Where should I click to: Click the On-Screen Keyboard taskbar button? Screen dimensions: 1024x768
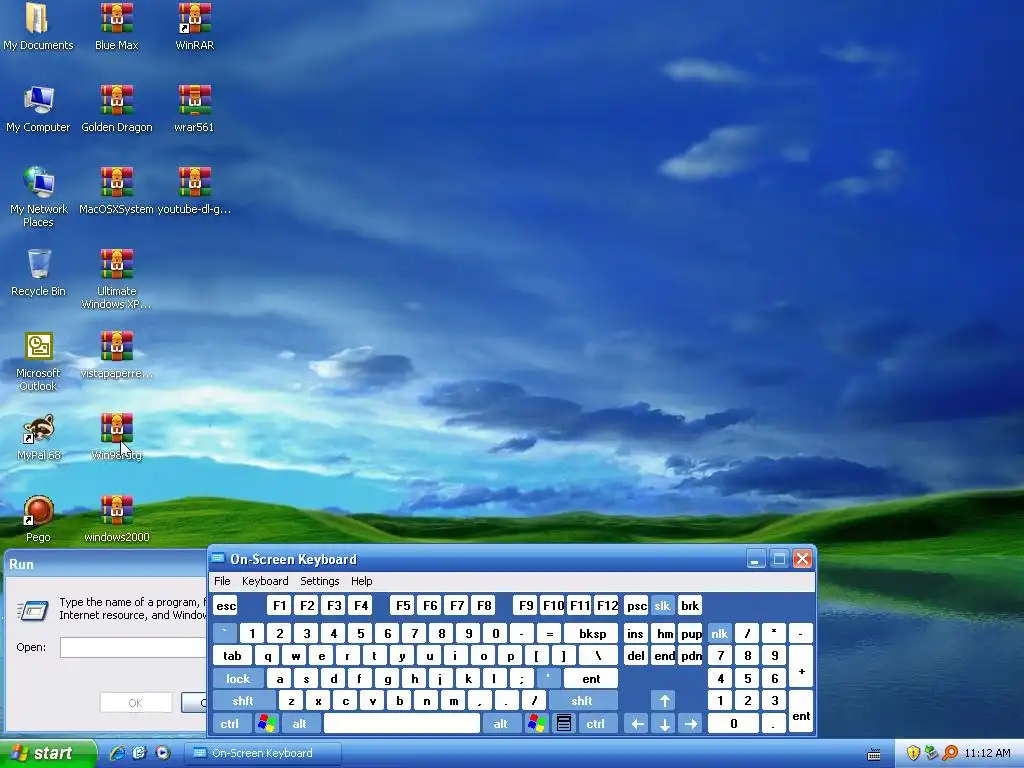pyautogui.click(x=263, y=753)
